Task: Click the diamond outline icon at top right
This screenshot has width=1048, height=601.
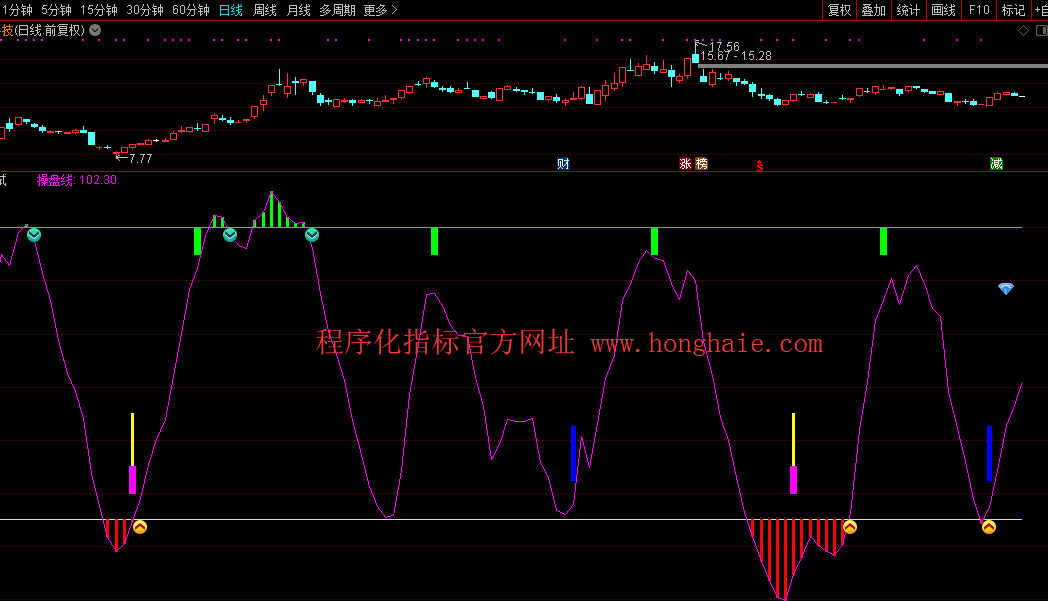Action: pyautogui.click(x=1023, y=30)
